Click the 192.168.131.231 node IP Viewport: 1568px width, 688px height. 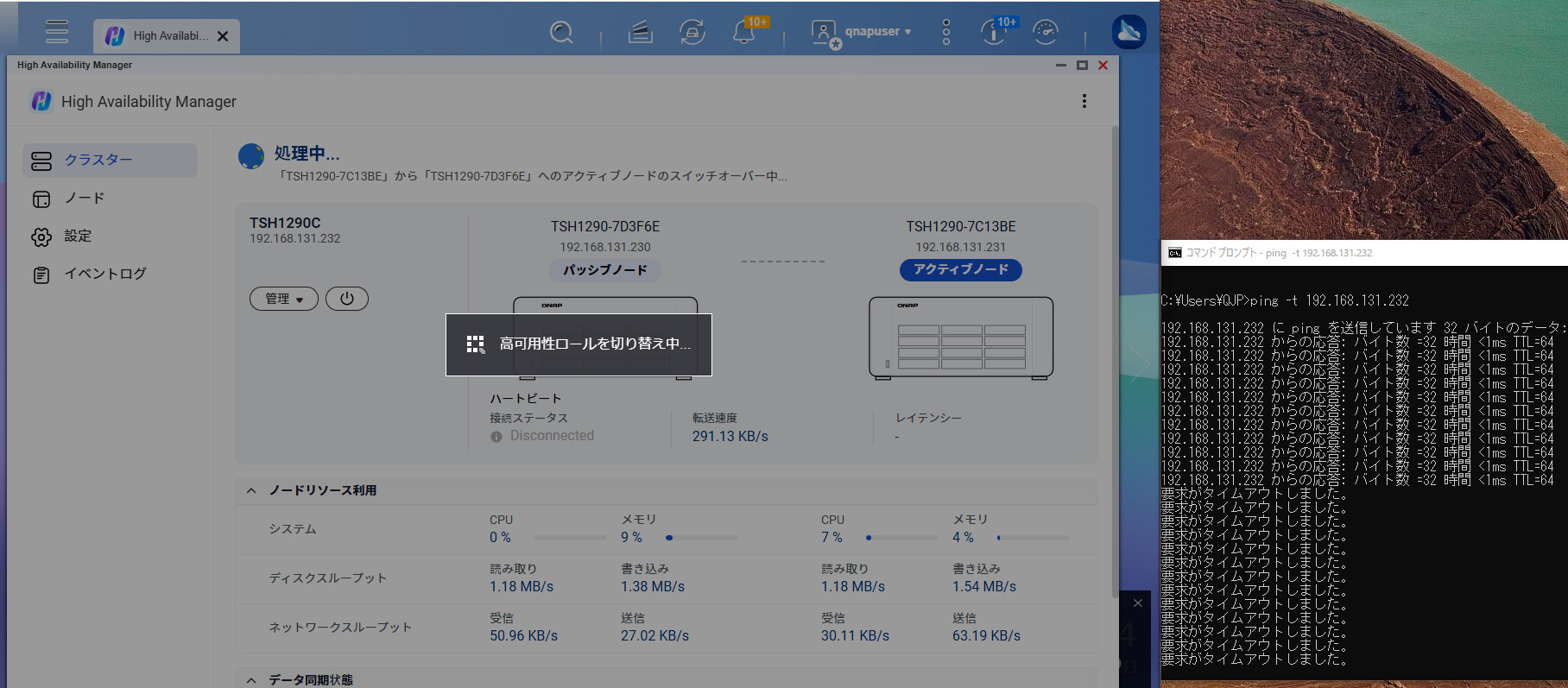pos(961,247)
